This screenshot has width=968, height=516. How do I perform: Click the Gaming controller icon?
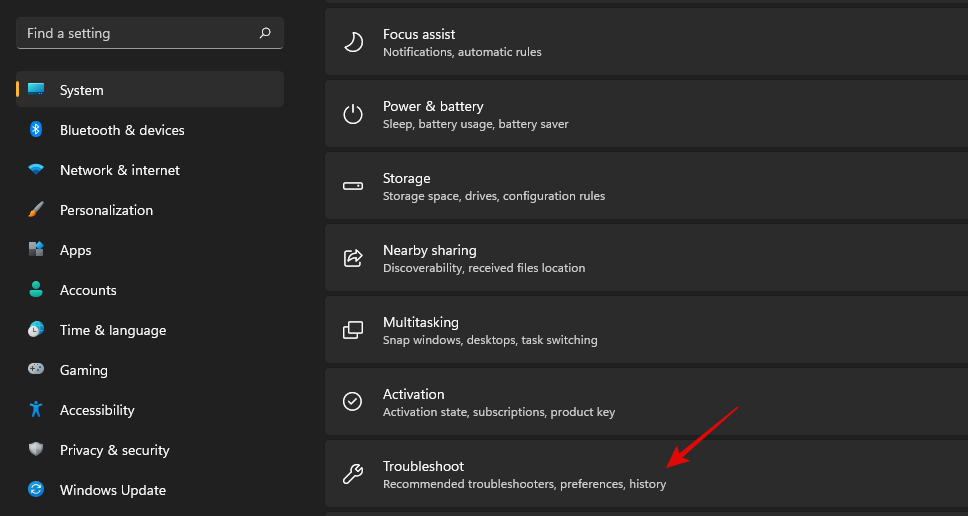pyautogui.click(x=36, y=370)
